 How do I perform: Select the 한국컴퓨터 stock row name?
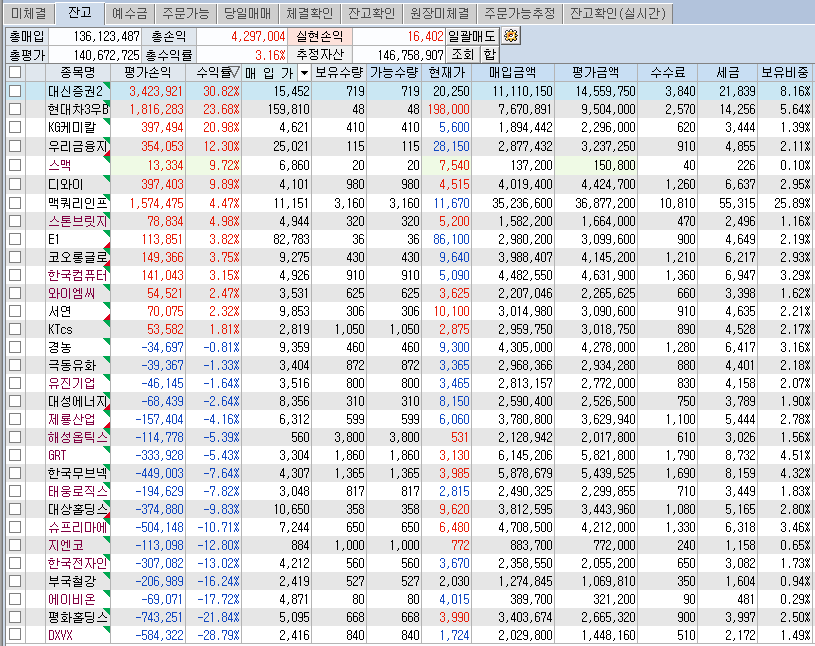pyautogui.click(x=77, y=275)
